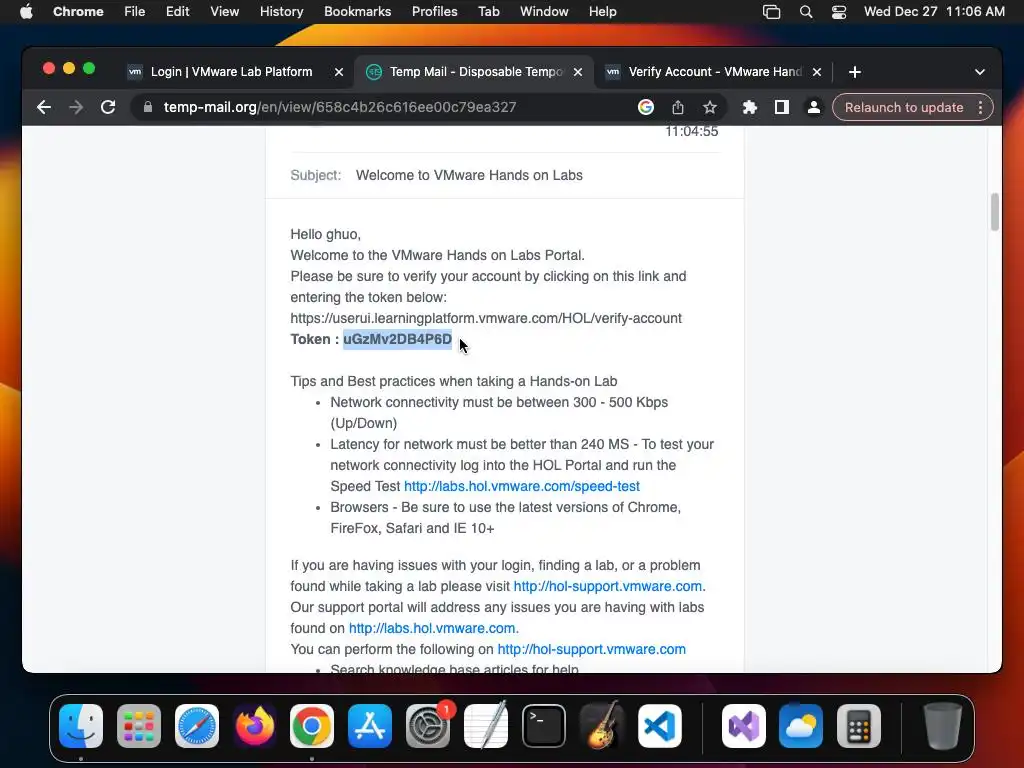Viewport: 1024px width, 768px height.
Task: Close the Login VMware Lab Platform tab
Action: coord(339,72)
